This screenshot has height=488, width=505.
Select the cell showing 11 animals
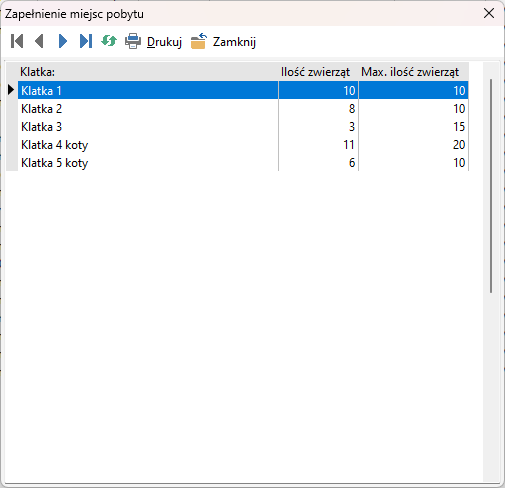click(318, 145)
